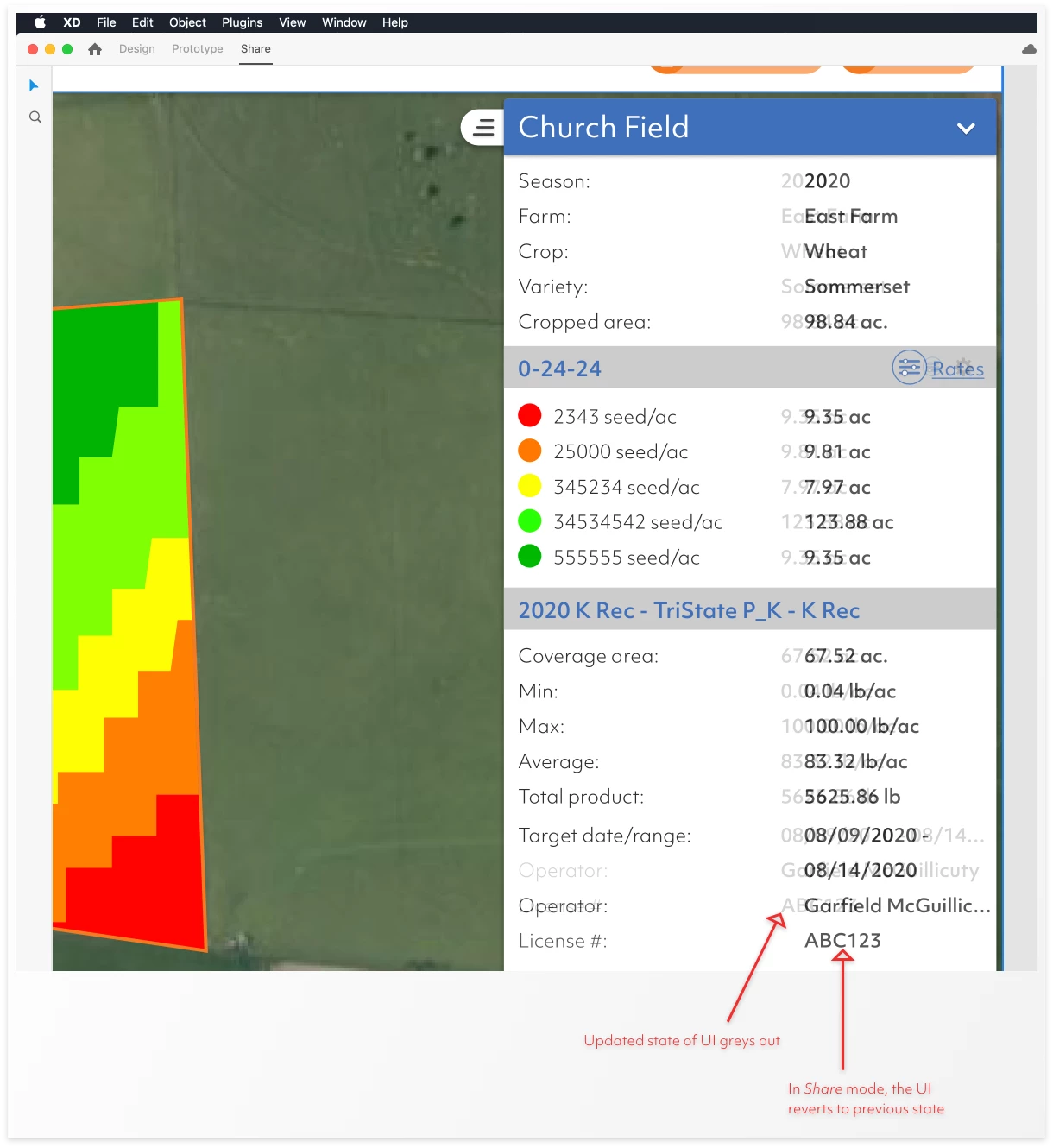Click the Variety value Sommerset
This screenshot has height=1148, width=1053.
[857, 287]
